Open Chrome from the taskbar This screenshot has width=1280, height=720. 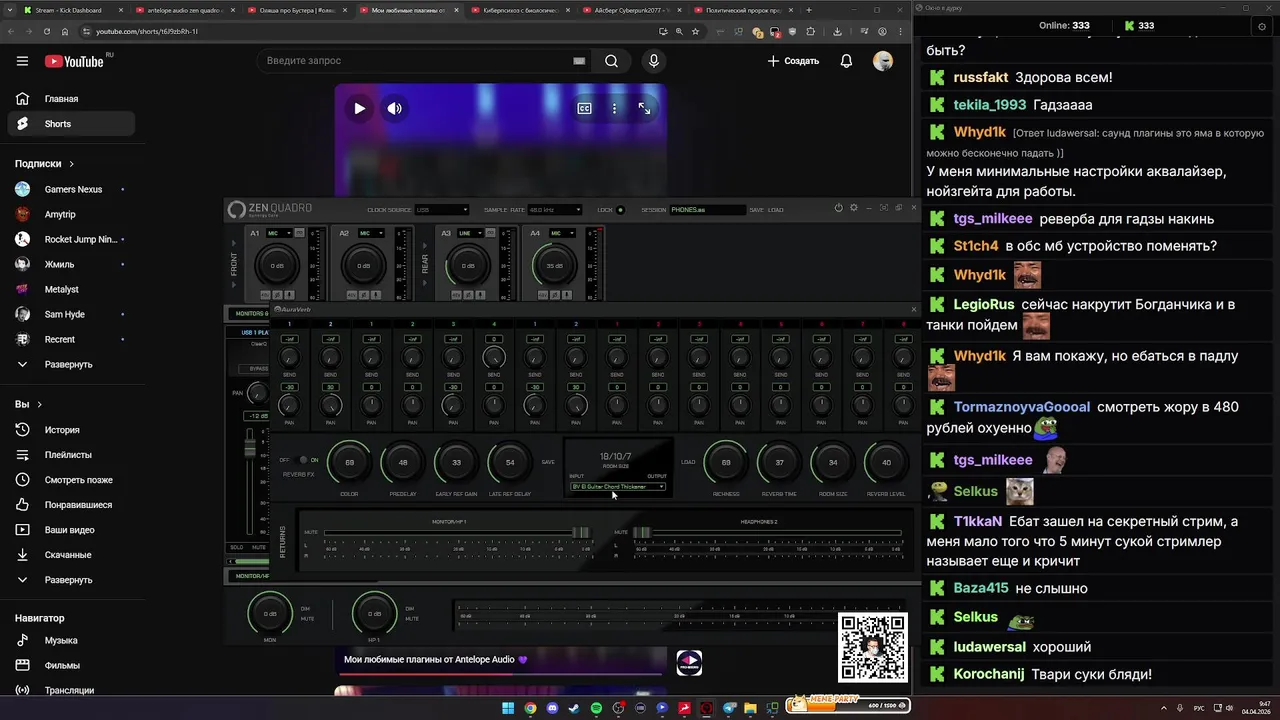click(x=530, y=708)
